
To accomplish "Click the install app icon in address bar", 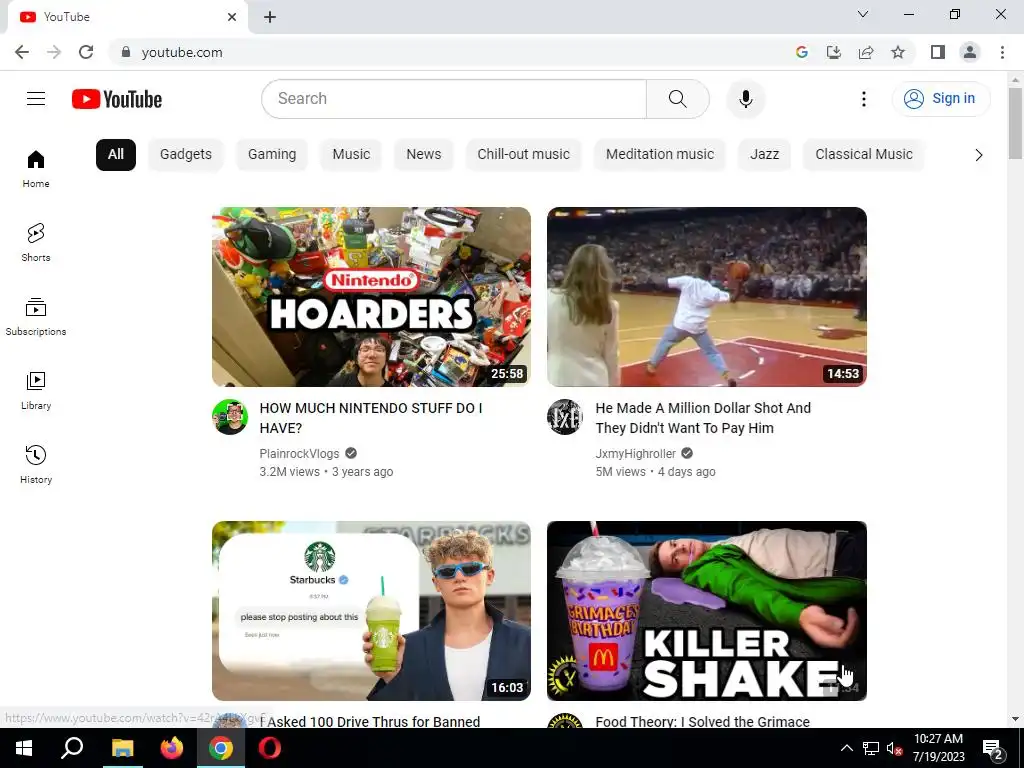I will click(x=834, y=52).
